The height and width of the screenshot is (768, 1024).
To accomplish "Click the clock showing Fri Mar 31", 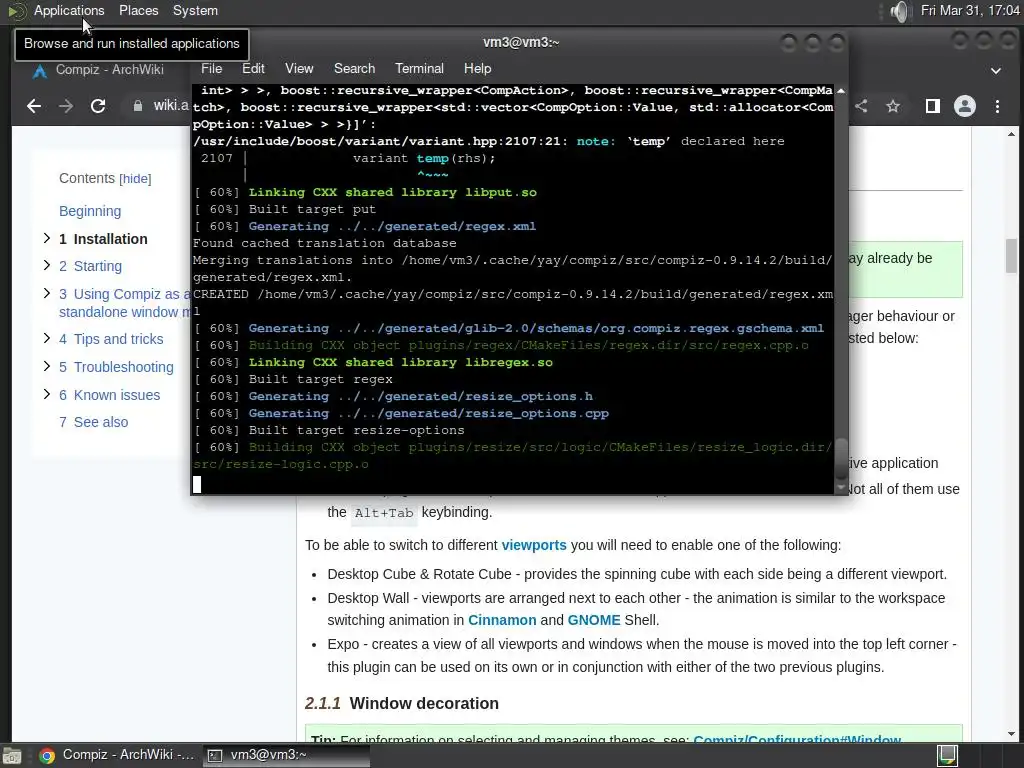I will pos(969,10).
